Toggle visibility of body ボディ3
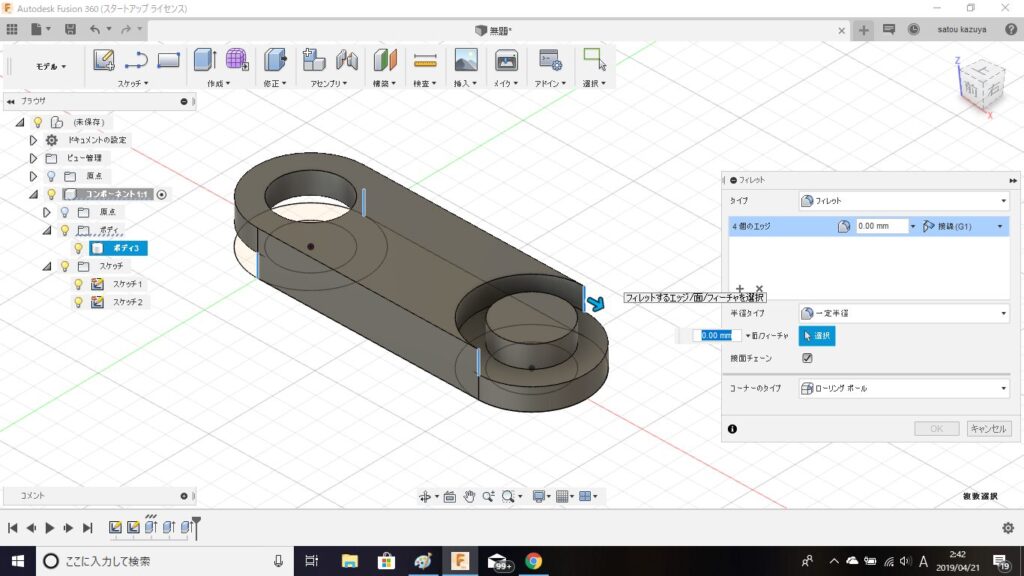The height and width of the screenshot is (576, 1024). tap(78, 248)
